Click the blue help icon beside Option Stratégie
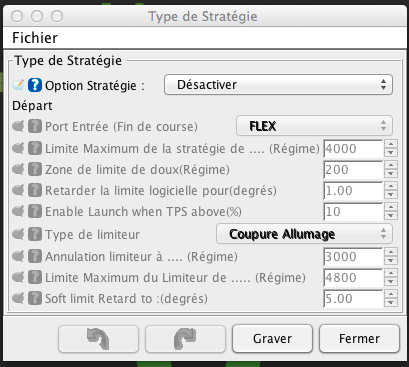 (35, 85)
